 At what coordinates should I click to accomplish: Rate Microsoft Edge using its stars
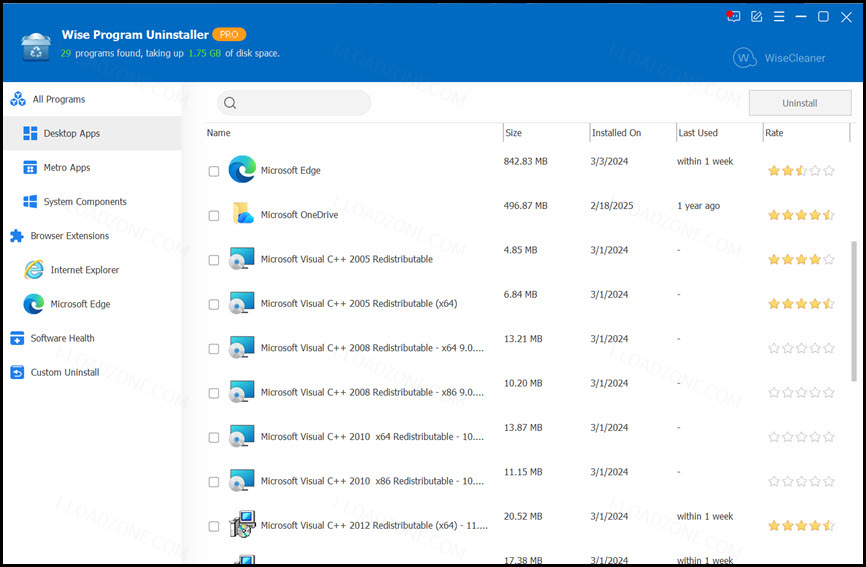pyautogui.click(x=801, y=171)
